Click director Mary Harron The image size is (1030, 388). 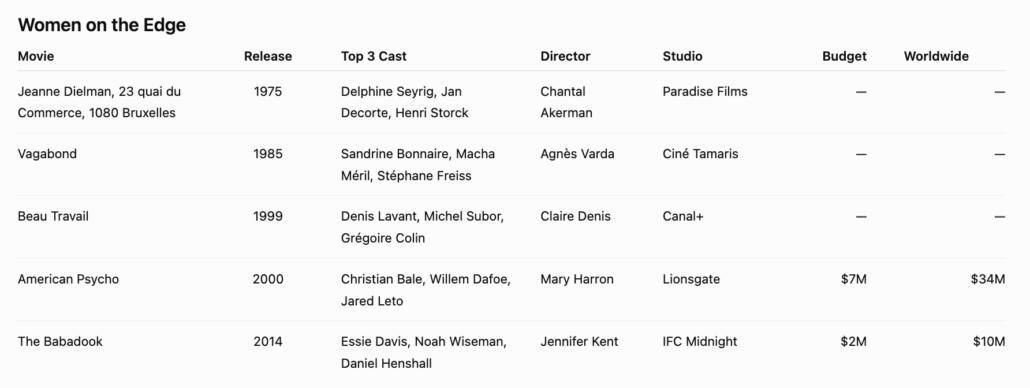tap(577, 279)
